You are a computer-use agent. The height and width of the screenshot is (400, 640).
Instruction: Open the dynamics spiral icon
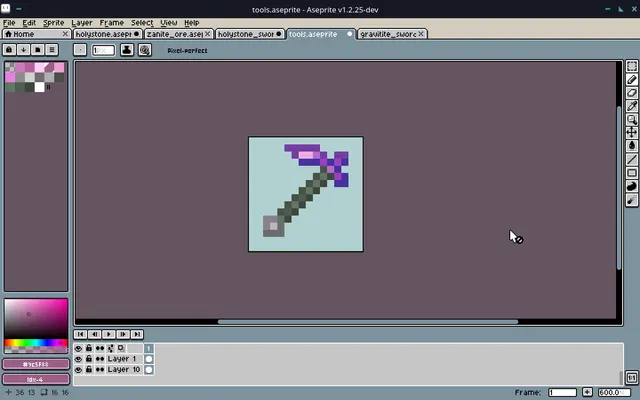pyautogui.click(x=145, y=50)
